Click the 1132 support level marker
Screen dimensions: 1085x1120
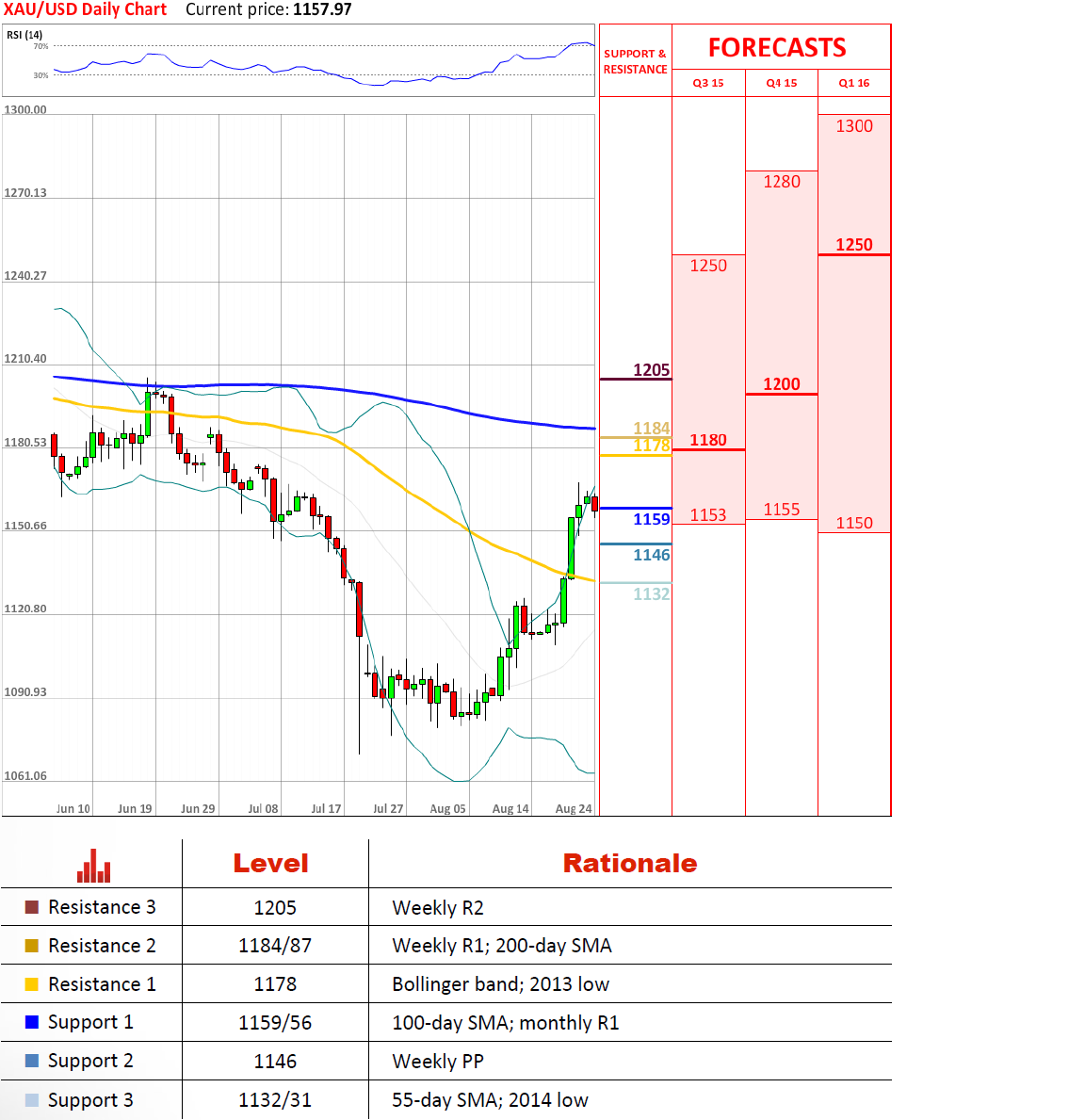tap(652, 594)
